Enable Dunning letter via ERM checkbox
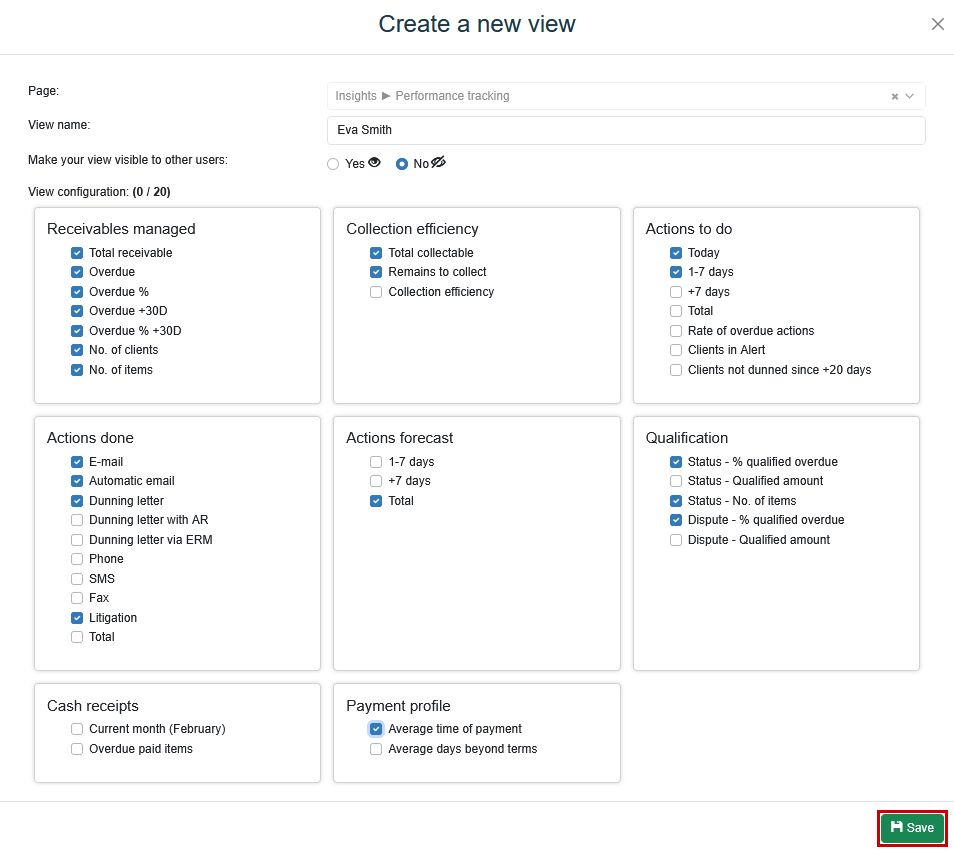The width and height of the screenshot is (954, 853). (77, 540)
